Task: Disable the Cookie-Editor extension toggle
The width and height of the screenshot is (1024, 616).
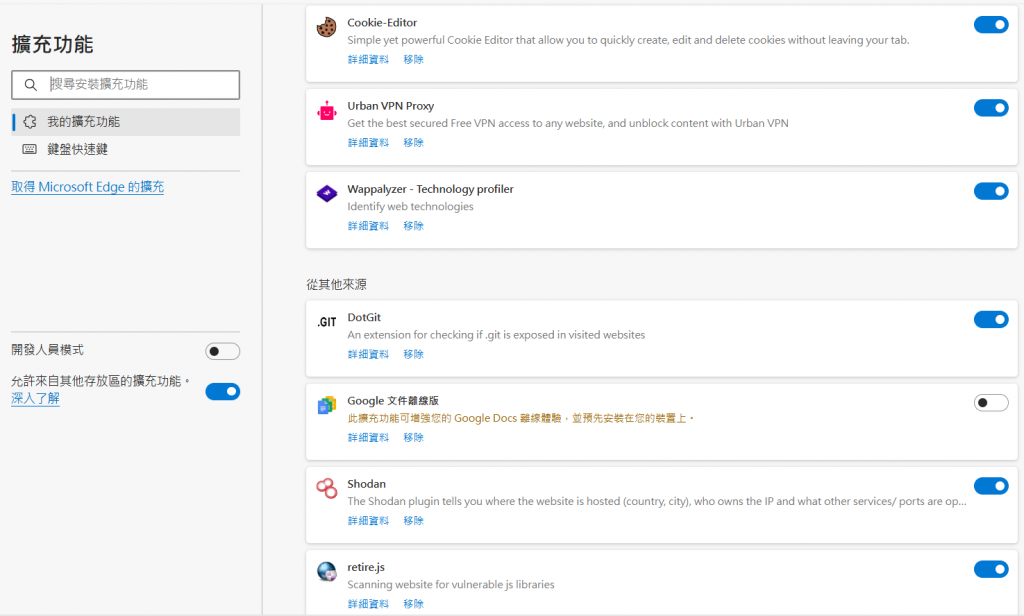Action: 991,25
